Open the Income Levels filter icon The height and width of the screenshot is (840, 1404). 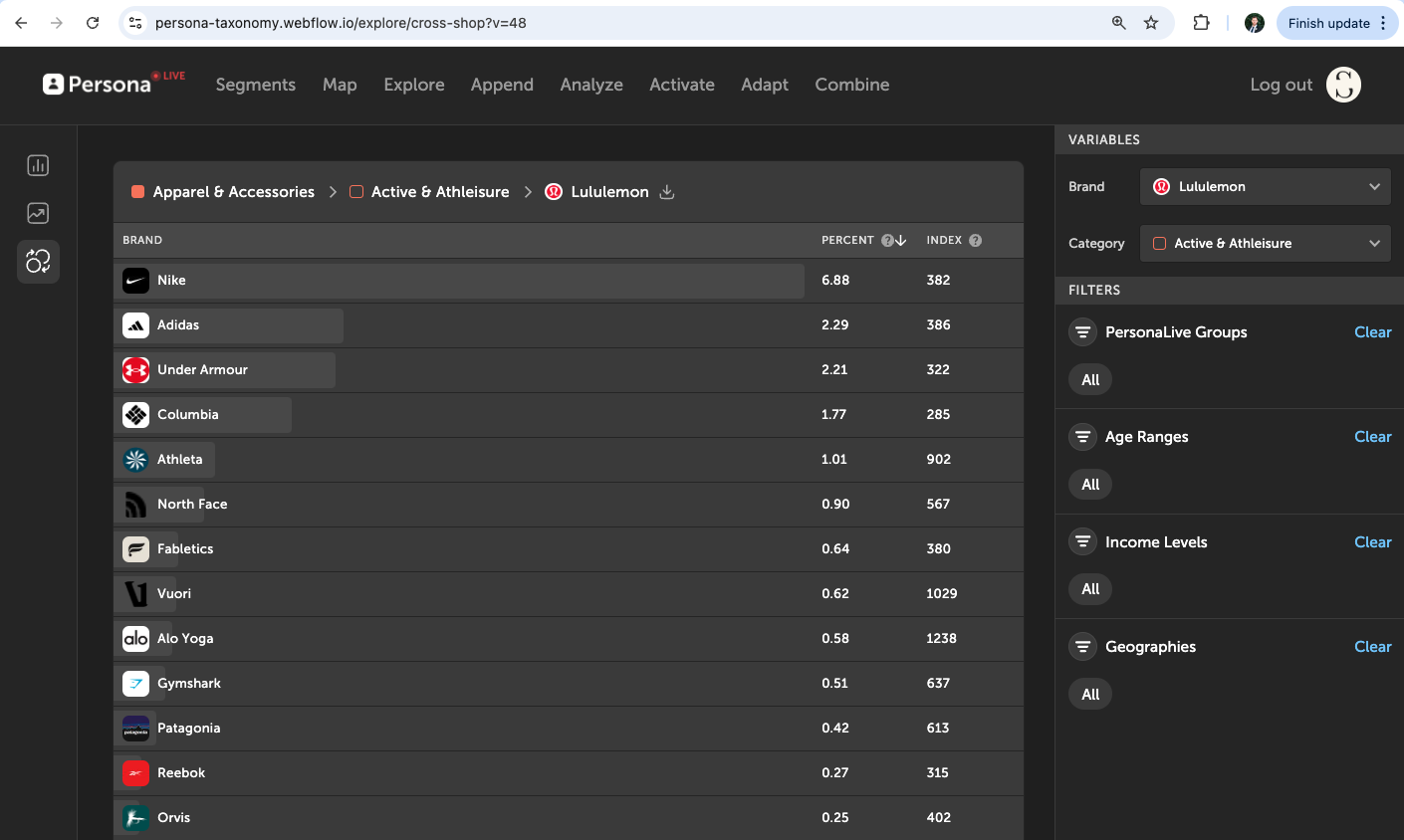point(1082,542)
